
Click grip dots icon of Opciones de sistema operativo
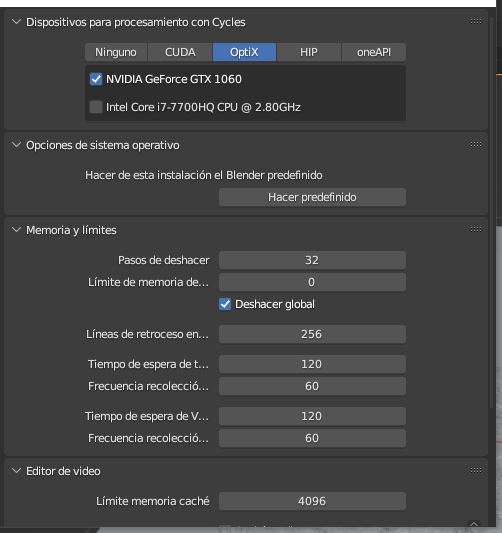pos(476,145)
